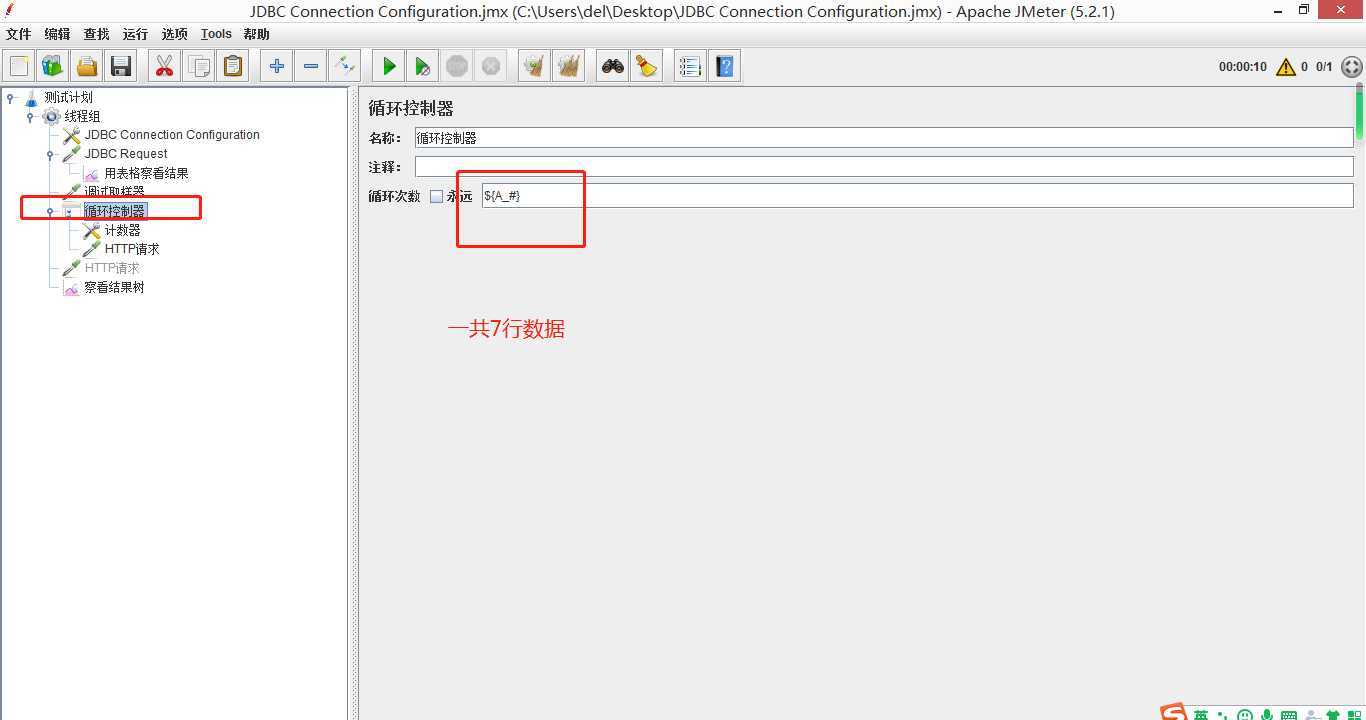Image resolution: width=1366 pixels, height=720 pixels.
Task: Open Search with binoculars icon
Action: [x=612, y=67]
